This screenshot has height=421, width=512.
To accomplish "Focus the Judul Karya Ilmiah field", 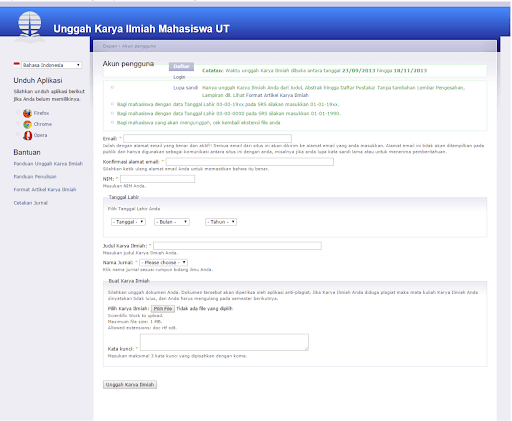I will pyautogui.click(x=237, y=246).
